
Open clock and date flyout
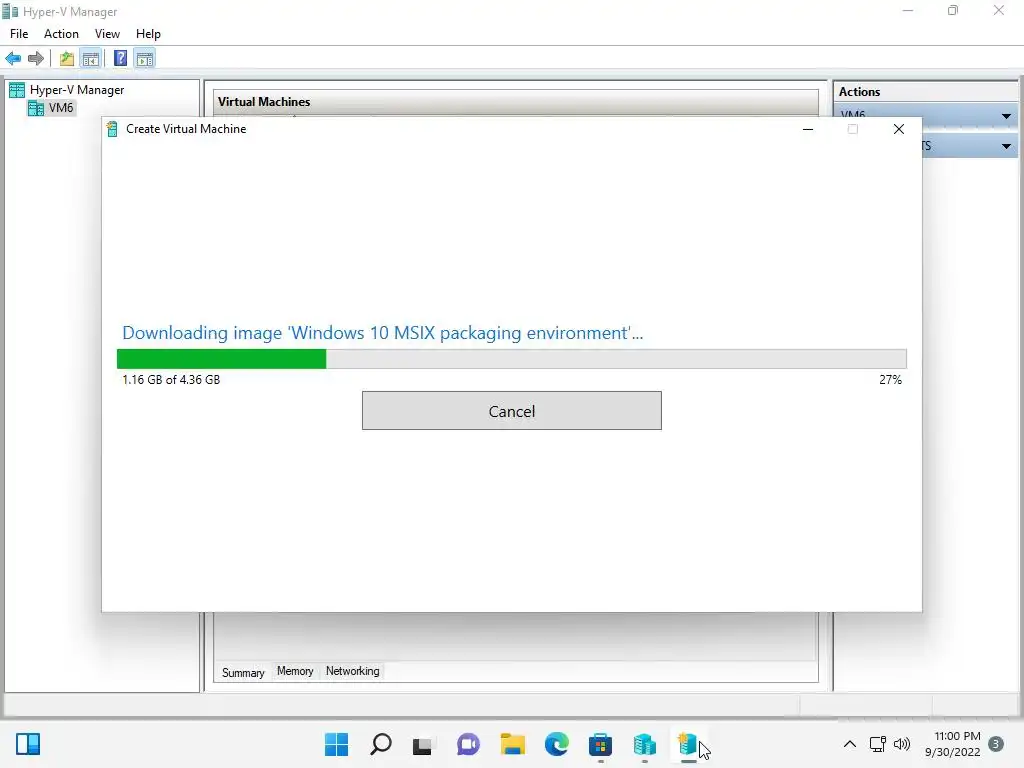(x=952, y=744)
